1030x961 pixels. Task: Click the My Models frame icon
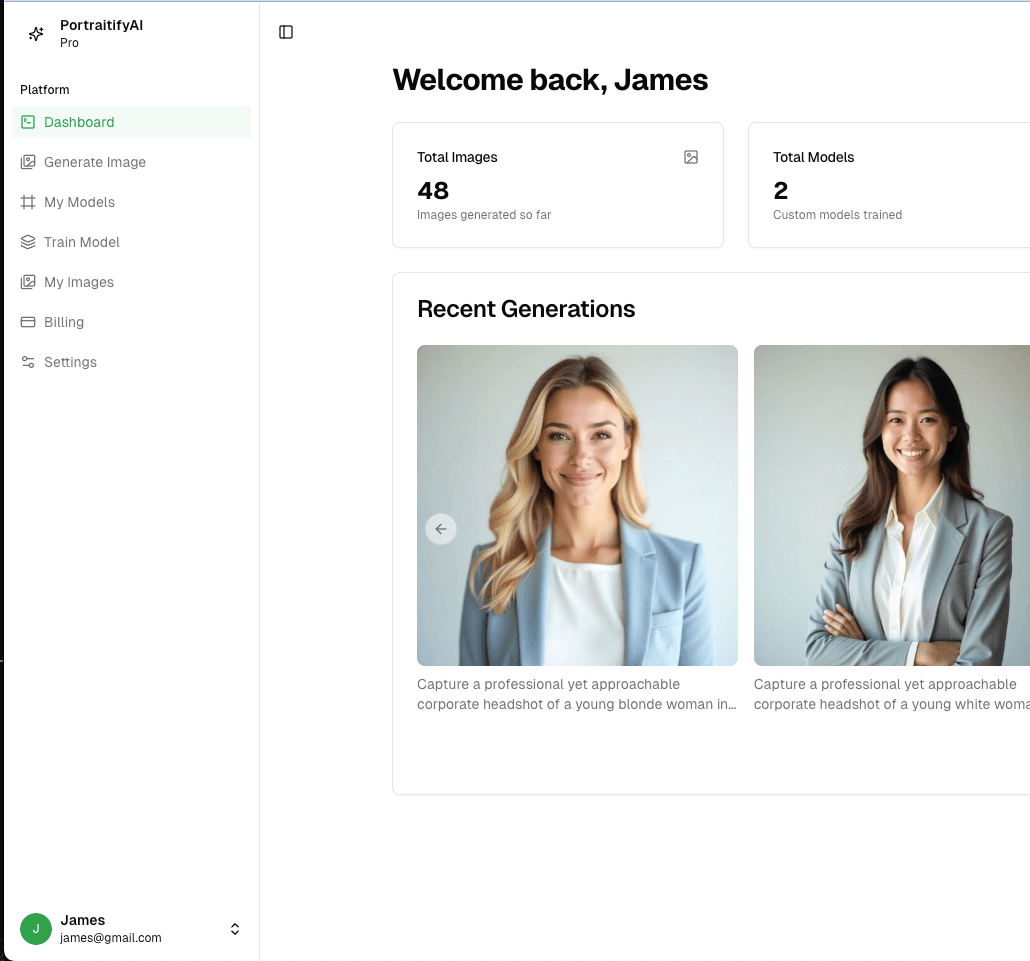[28, 202]
